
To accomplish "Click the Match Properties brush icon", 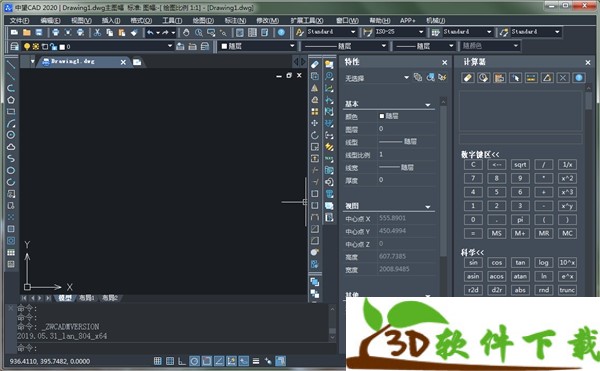I will tap(134, 33).
